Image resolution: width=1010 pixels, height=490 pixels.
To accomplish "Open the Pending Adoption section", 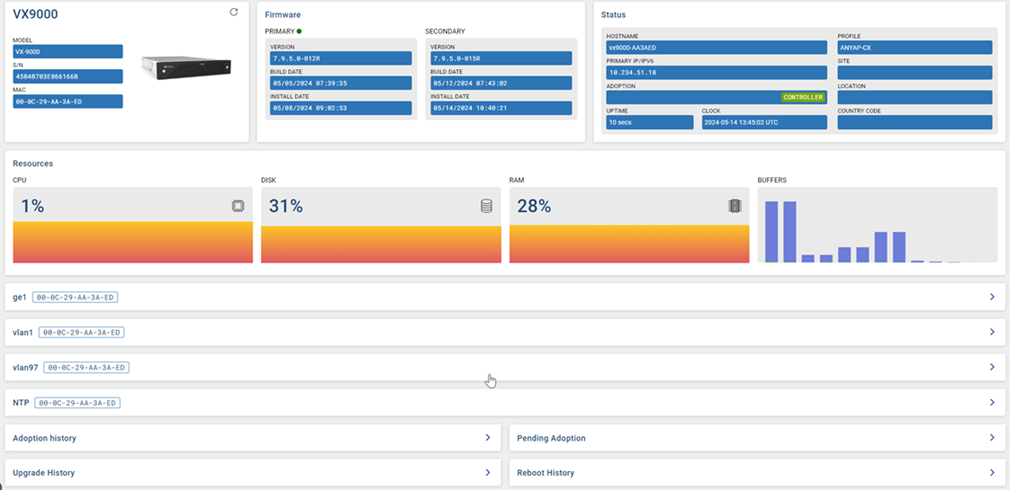I will (x=991, y=438).
